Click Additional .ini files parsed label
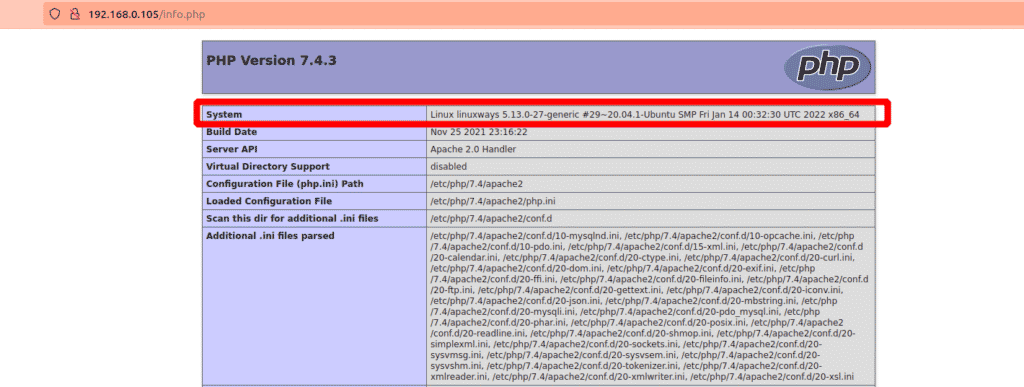 (x=270, y=236)
